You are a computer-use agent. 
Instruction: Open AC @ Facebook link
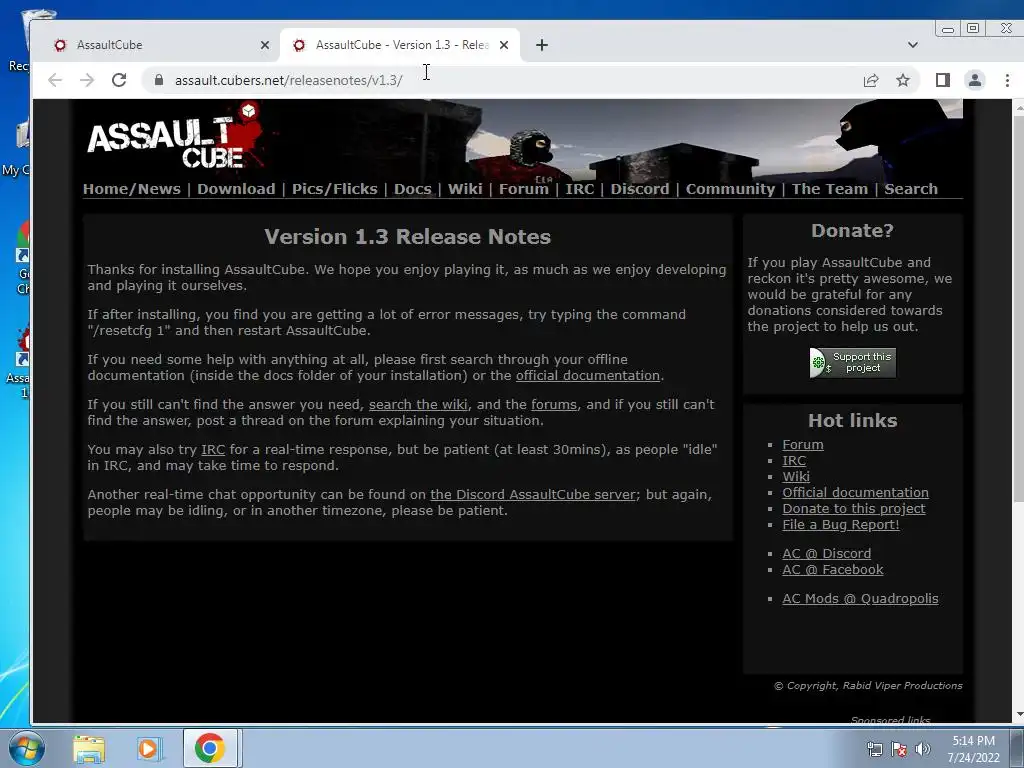(x=833, y=570)
